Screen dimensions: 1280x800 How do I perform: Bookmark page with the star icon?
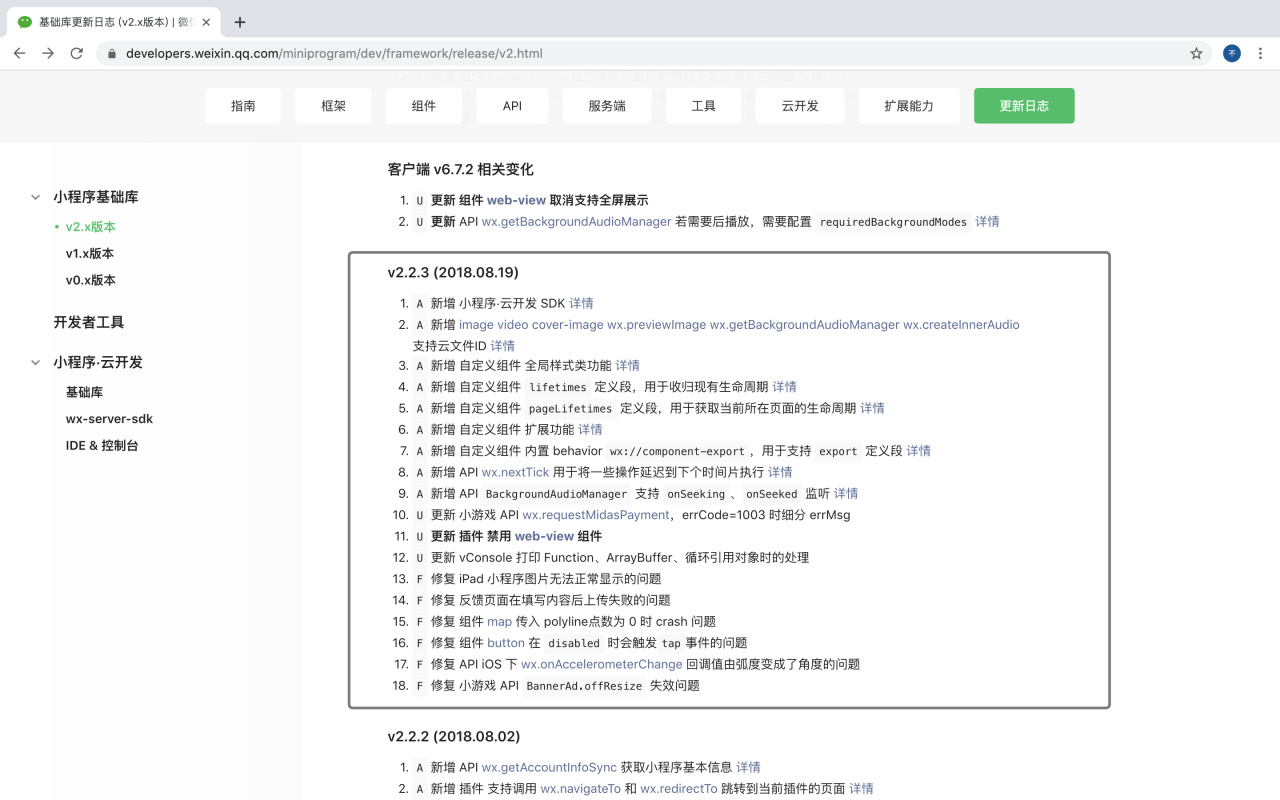[x=1196, y=54]
